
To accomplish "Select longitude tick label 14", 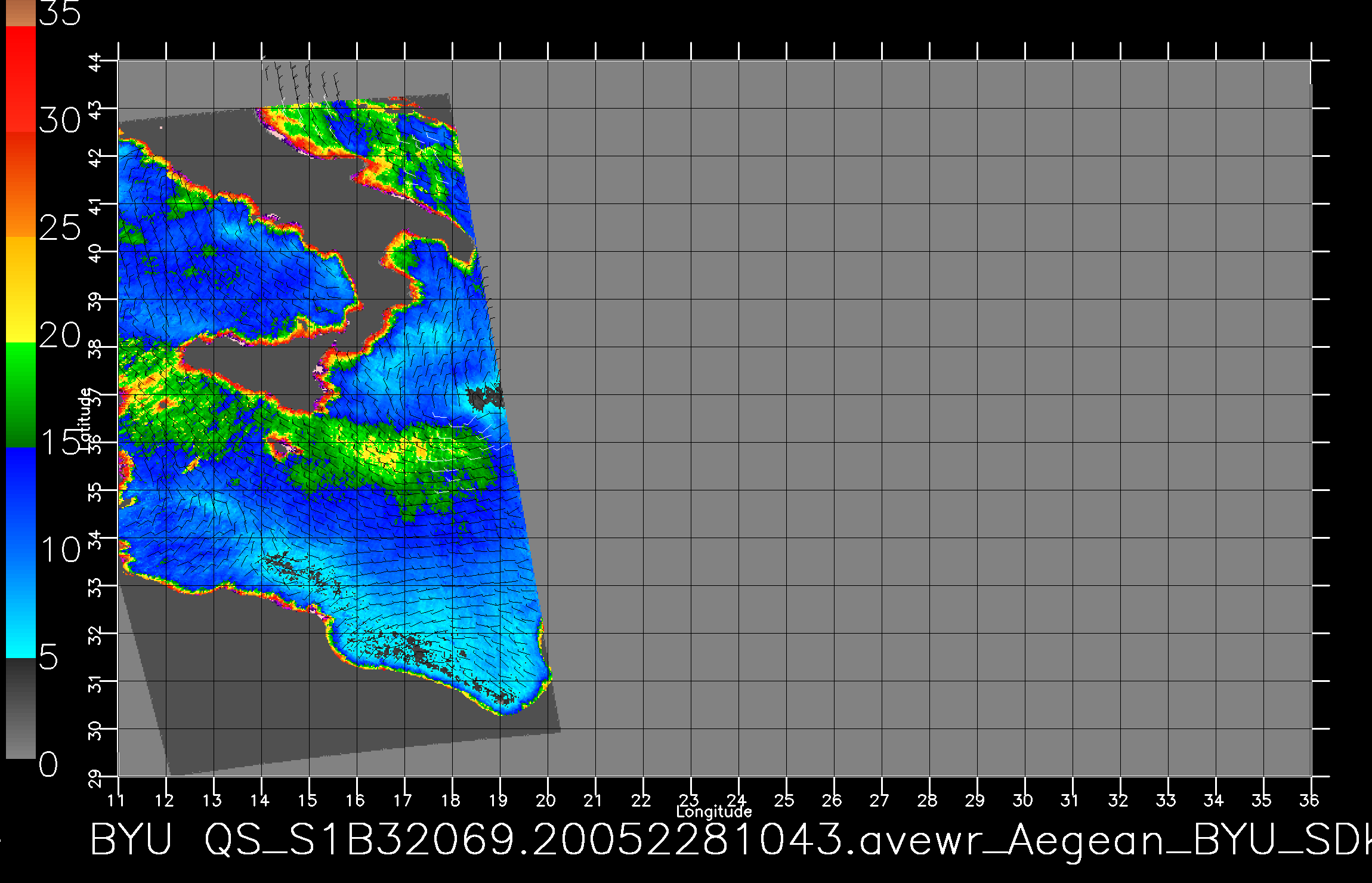I will click(259, 800).
